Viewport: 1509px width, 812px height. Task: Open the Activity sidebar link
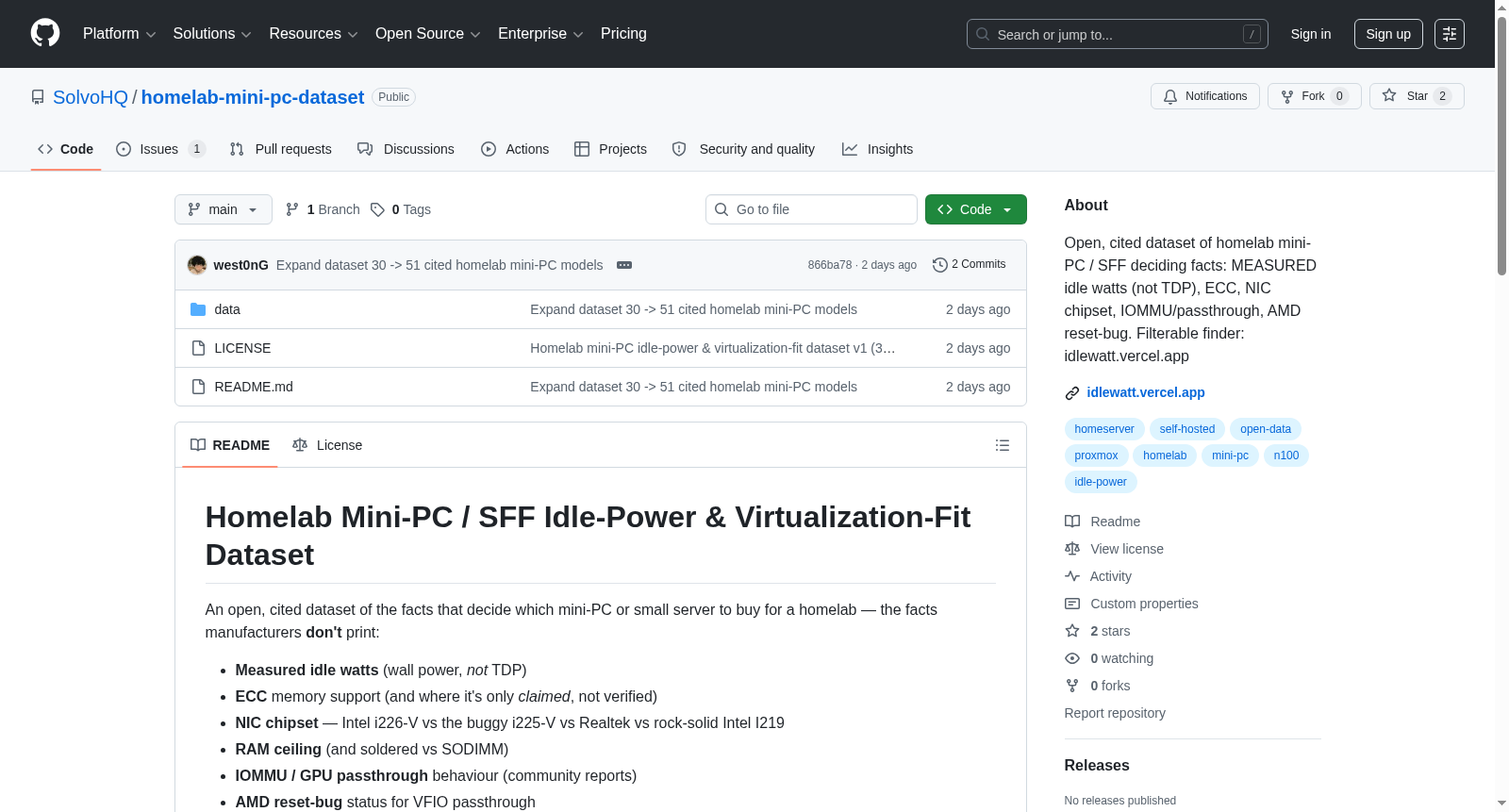tap(1098, 576)
